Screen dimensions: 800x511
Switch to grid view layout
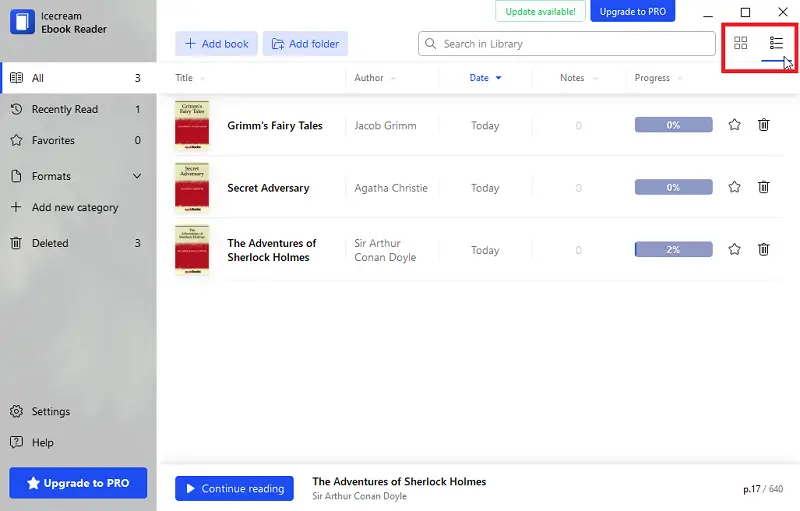(x=740, y=43)
